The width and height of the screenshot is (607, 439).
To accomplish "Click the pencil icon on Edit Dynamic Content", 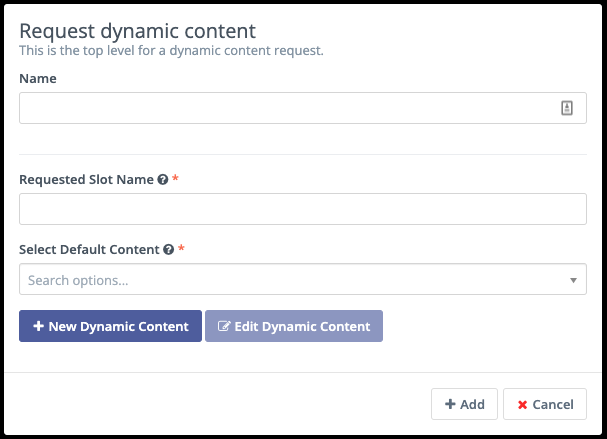I will click(223, 327).
